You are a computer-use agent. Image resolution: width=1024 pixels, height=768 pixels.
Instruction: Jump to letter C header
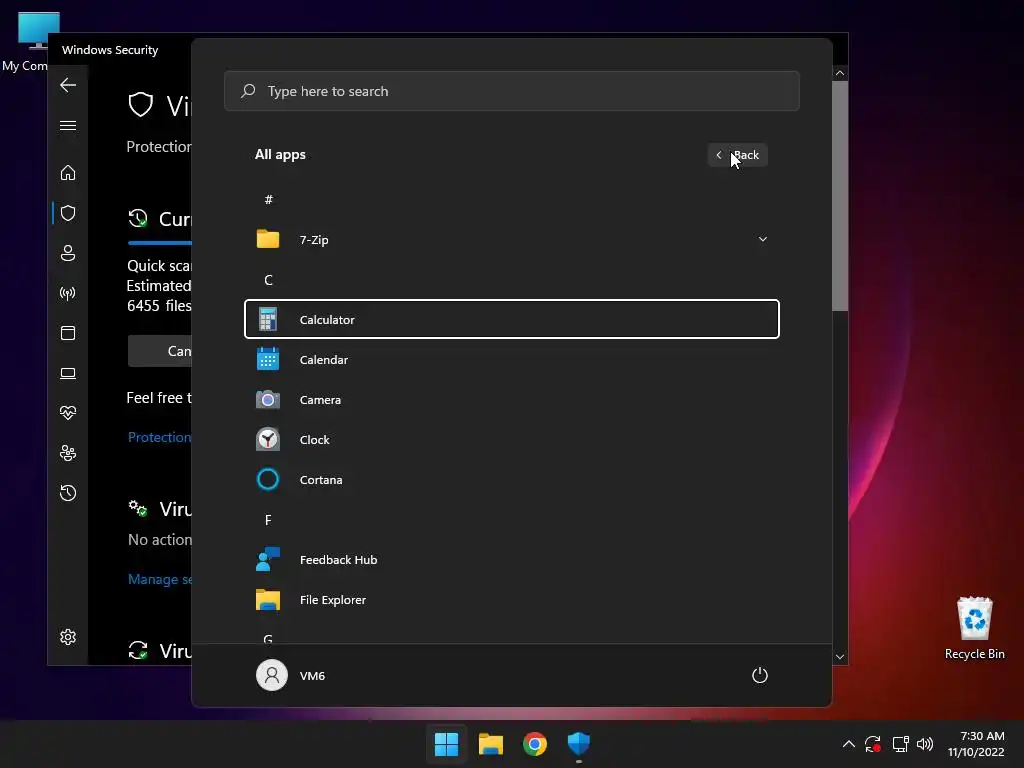coord(268,280)
